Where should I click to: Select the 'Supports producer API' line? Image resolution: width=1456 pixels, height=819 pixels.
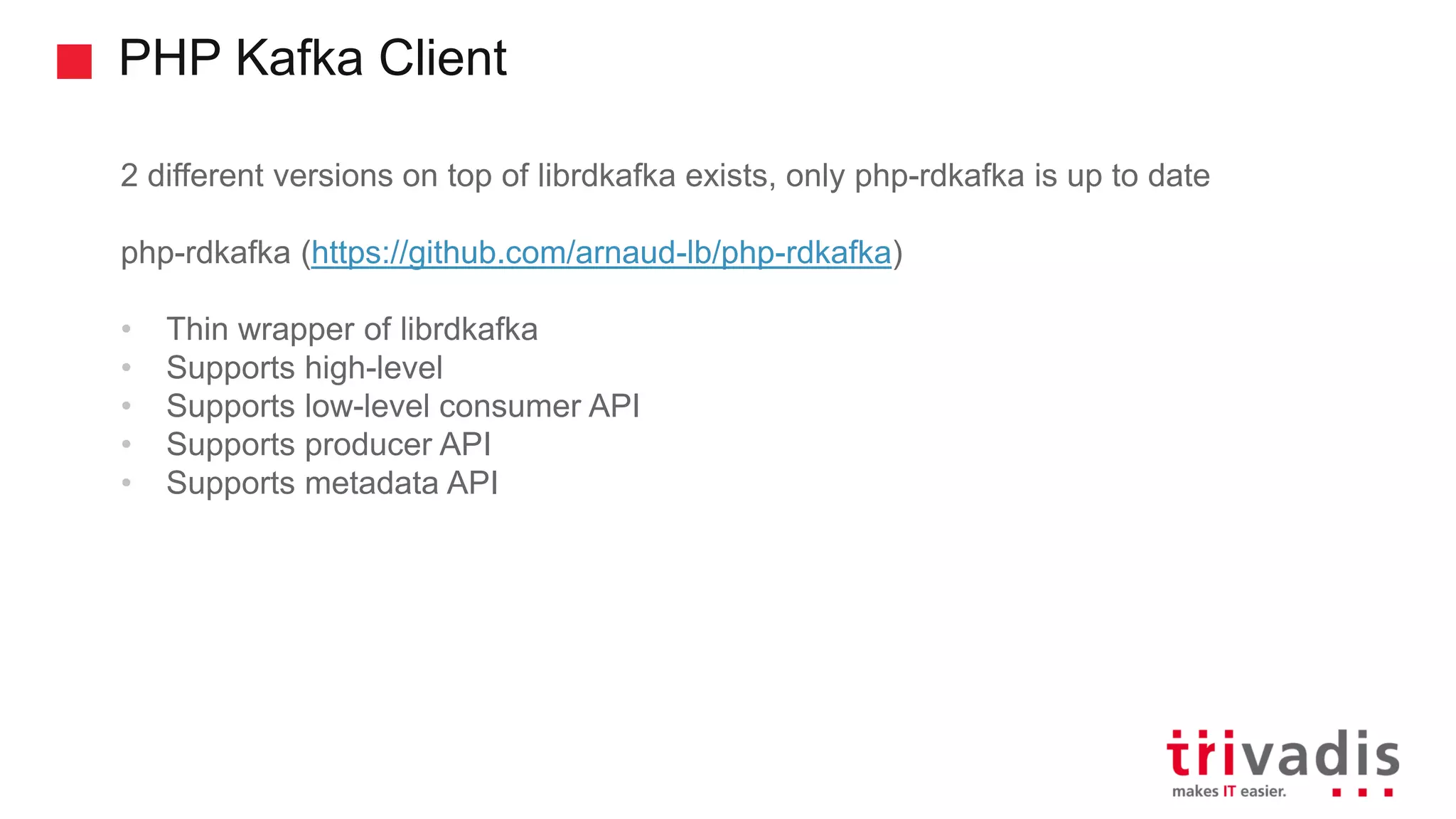(328, 444)
